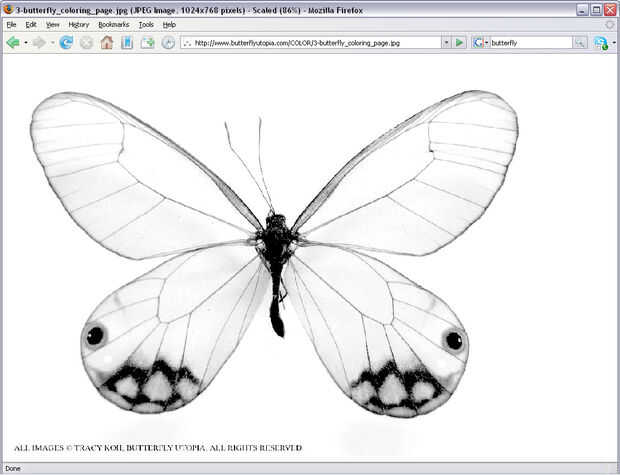Screen dimensions: 620x475
Task: Go back with the green Back arrow
Action: pos(13,42)
